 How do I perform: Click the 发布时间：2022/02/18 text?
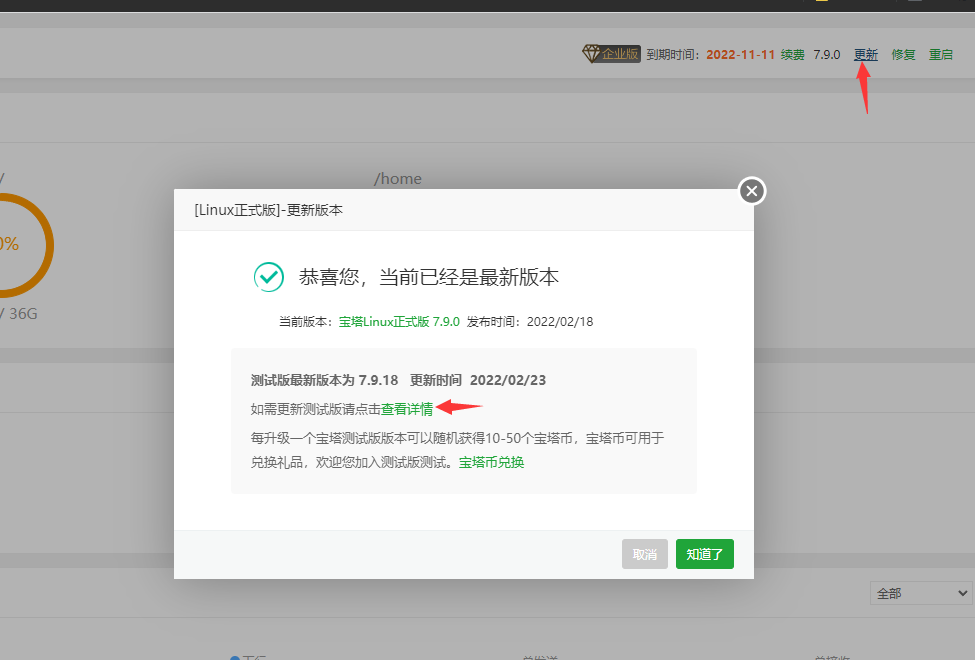[x=530, y=322]
